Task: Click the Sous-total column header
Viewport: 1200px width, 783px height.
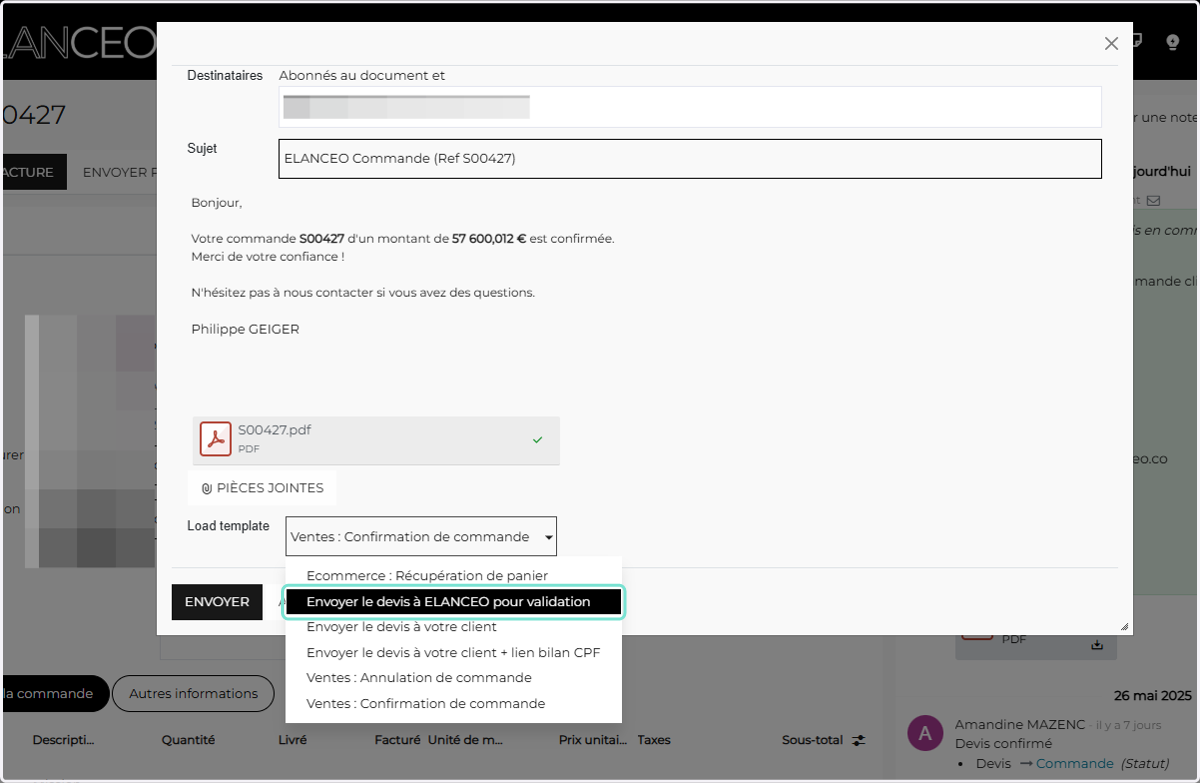Action: pyautogui.click(x=813, y=740)
